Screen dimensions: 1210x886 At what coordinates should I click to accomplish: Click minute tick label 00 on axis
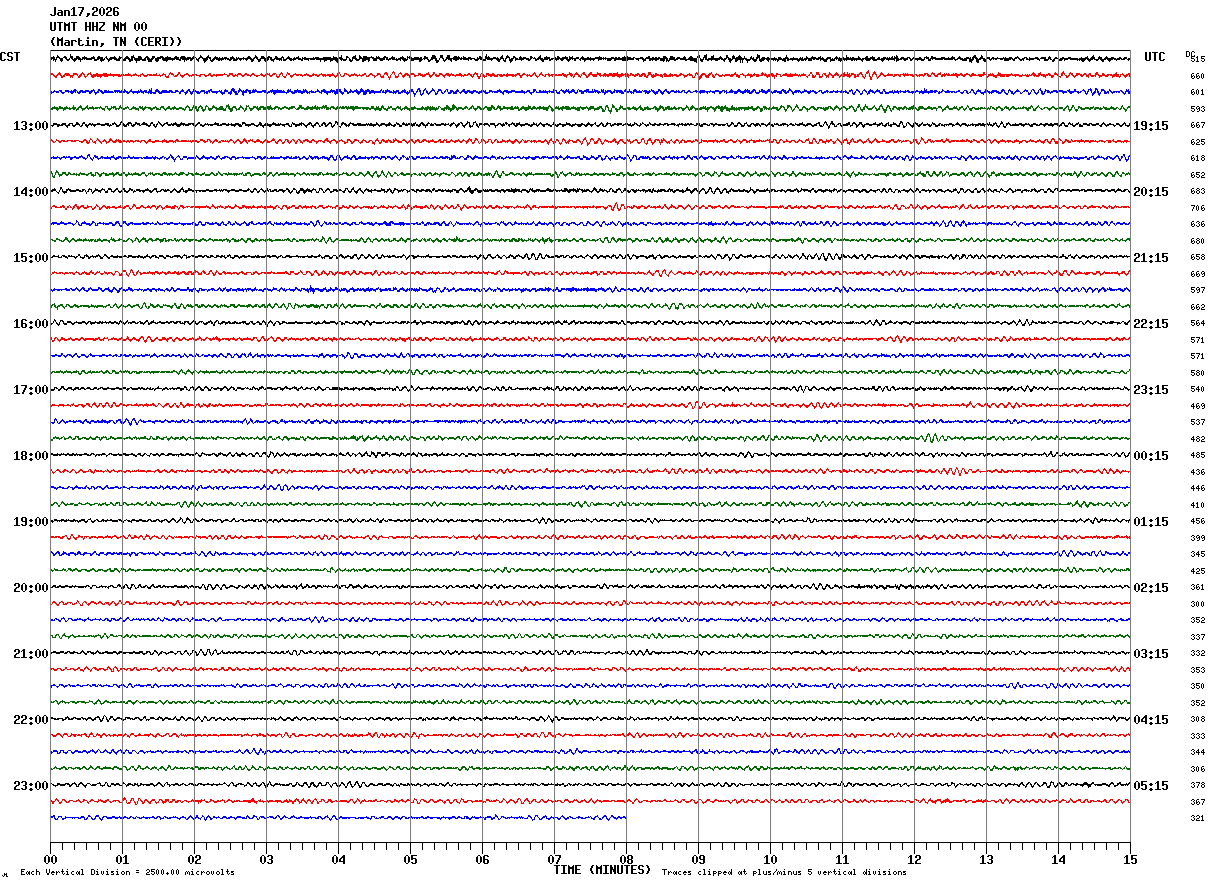click(50, 859)
